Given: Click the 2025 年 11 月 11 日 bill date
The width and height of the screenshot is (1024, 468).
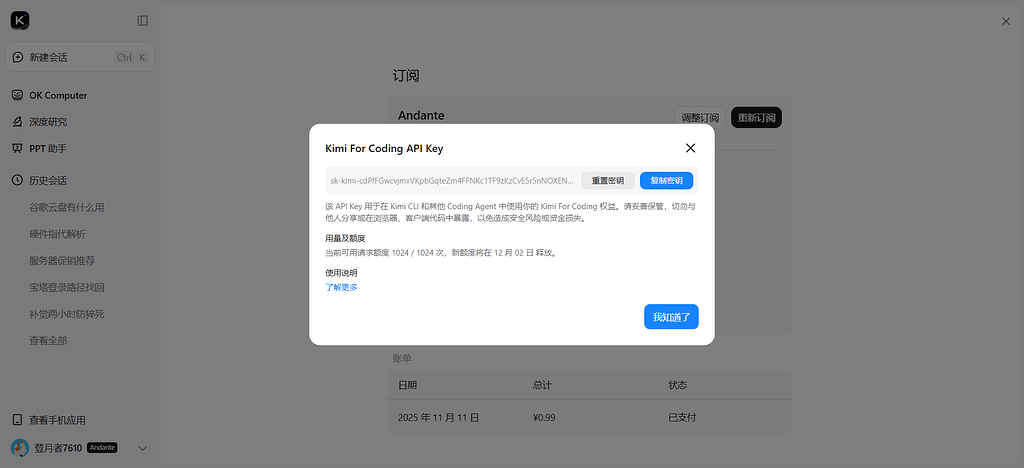Looking at the screenshot, I should (x=439, y=418).
